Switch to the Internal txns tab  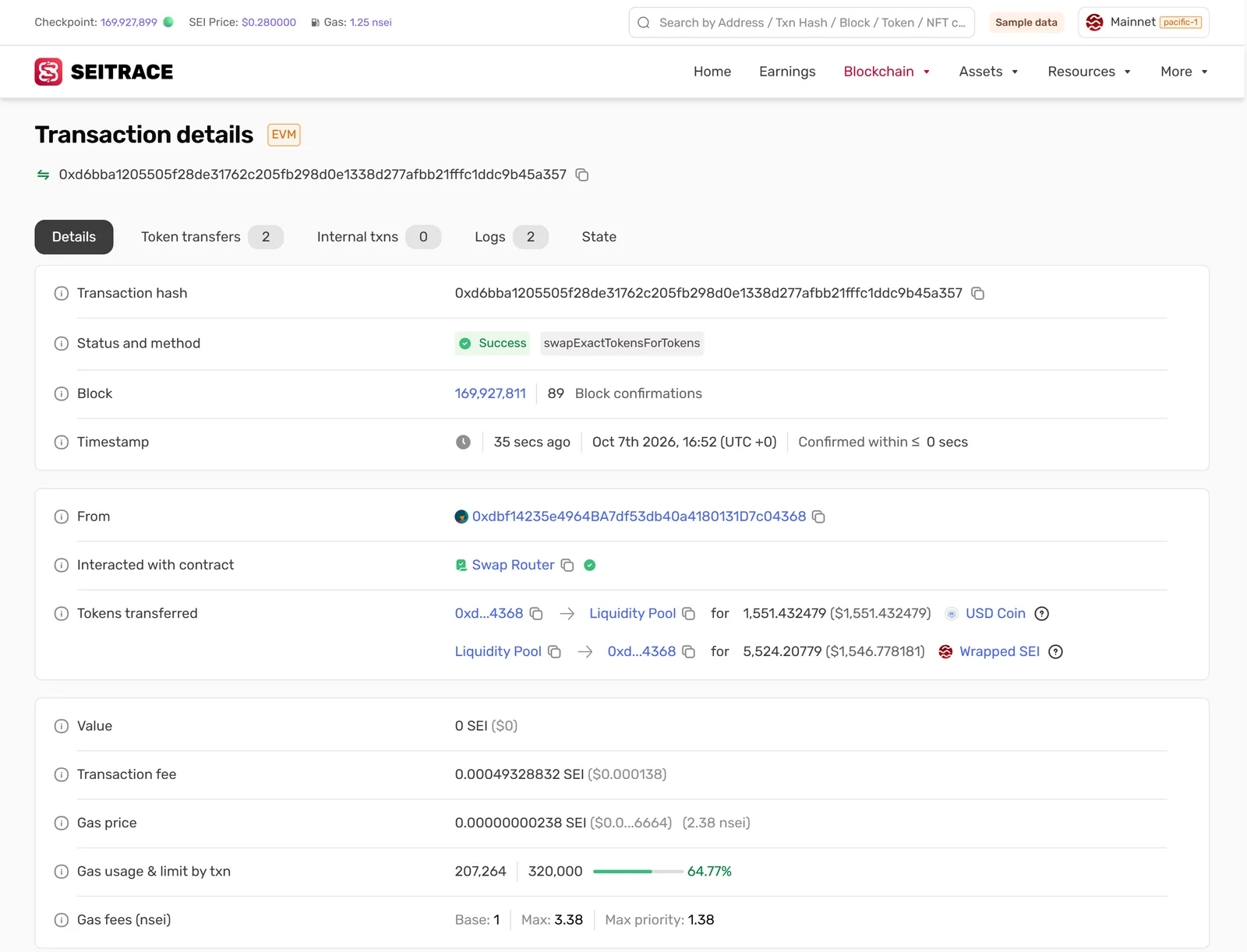click(379, 237)
